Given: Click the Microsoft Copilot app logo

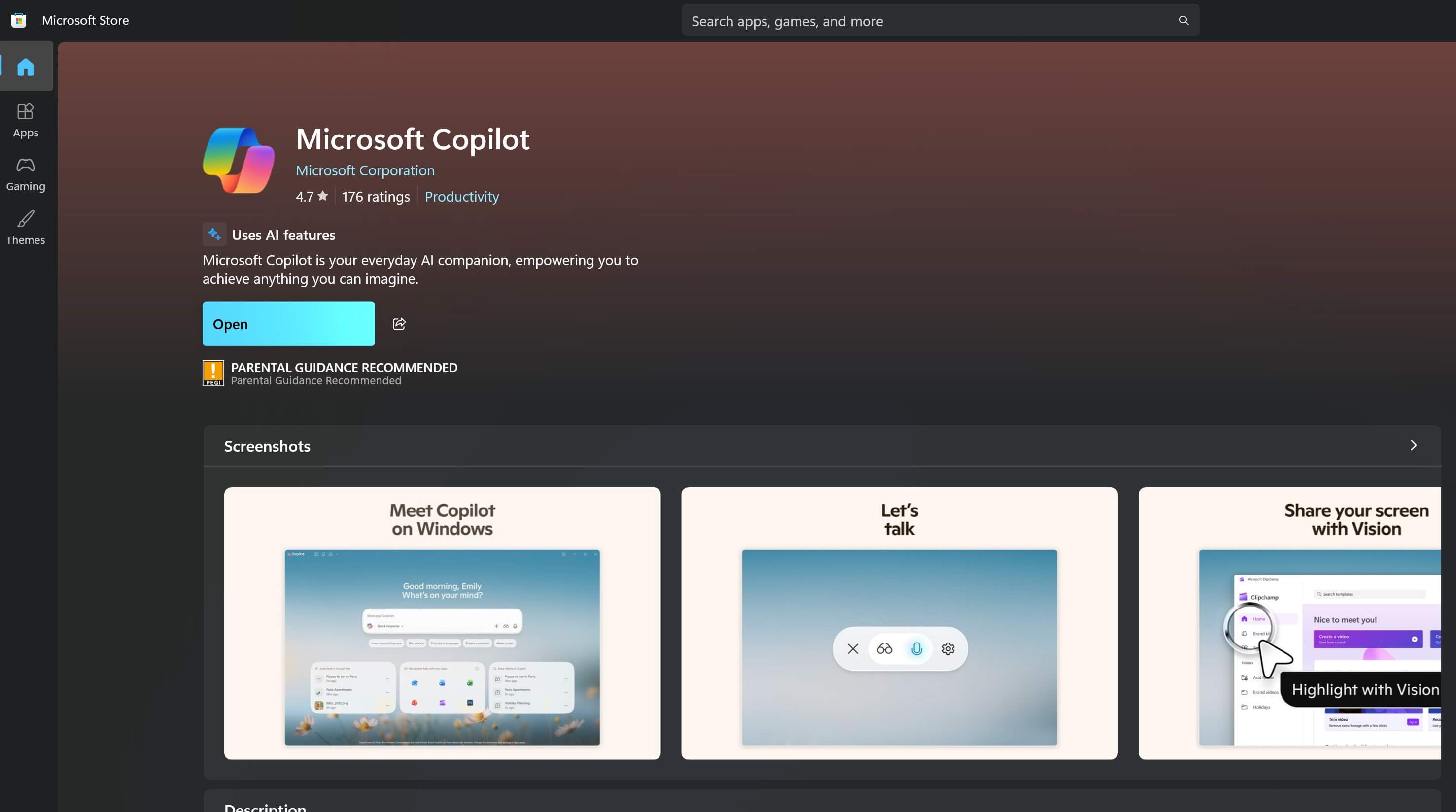Looking at the screenshot, I should point(239,161).
